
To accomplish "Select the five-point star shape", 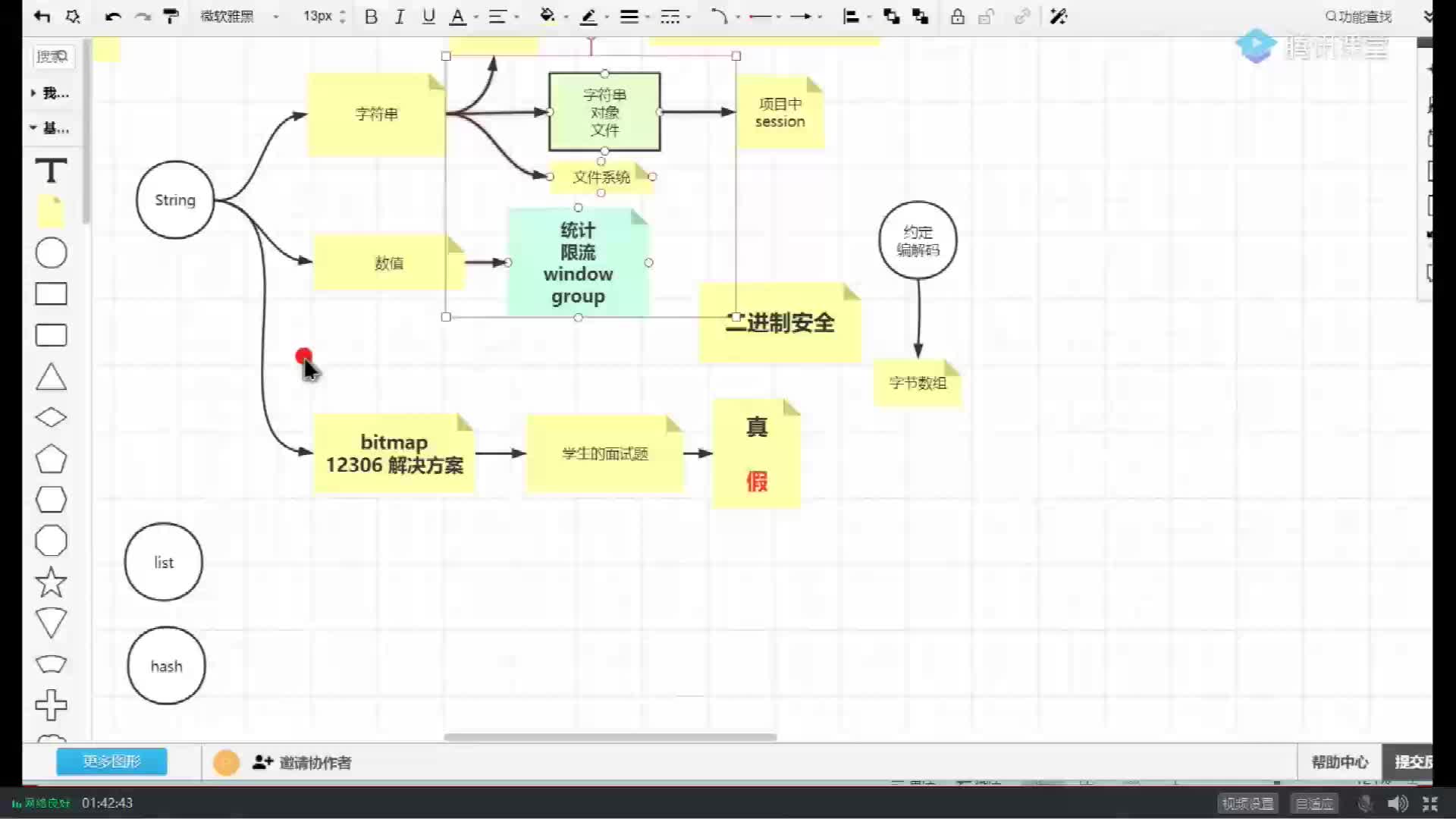I will point(51,582).
